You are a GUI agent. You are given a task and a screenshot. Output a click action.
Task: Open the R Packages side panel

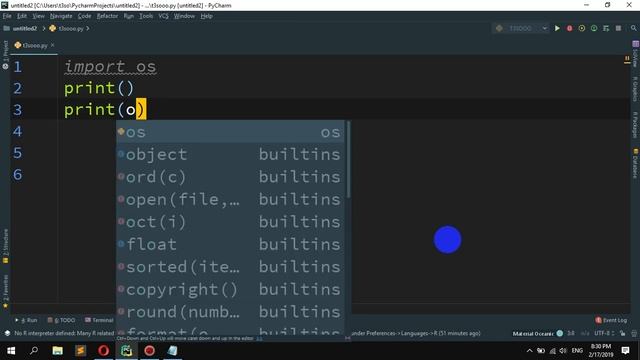point(635,124)
